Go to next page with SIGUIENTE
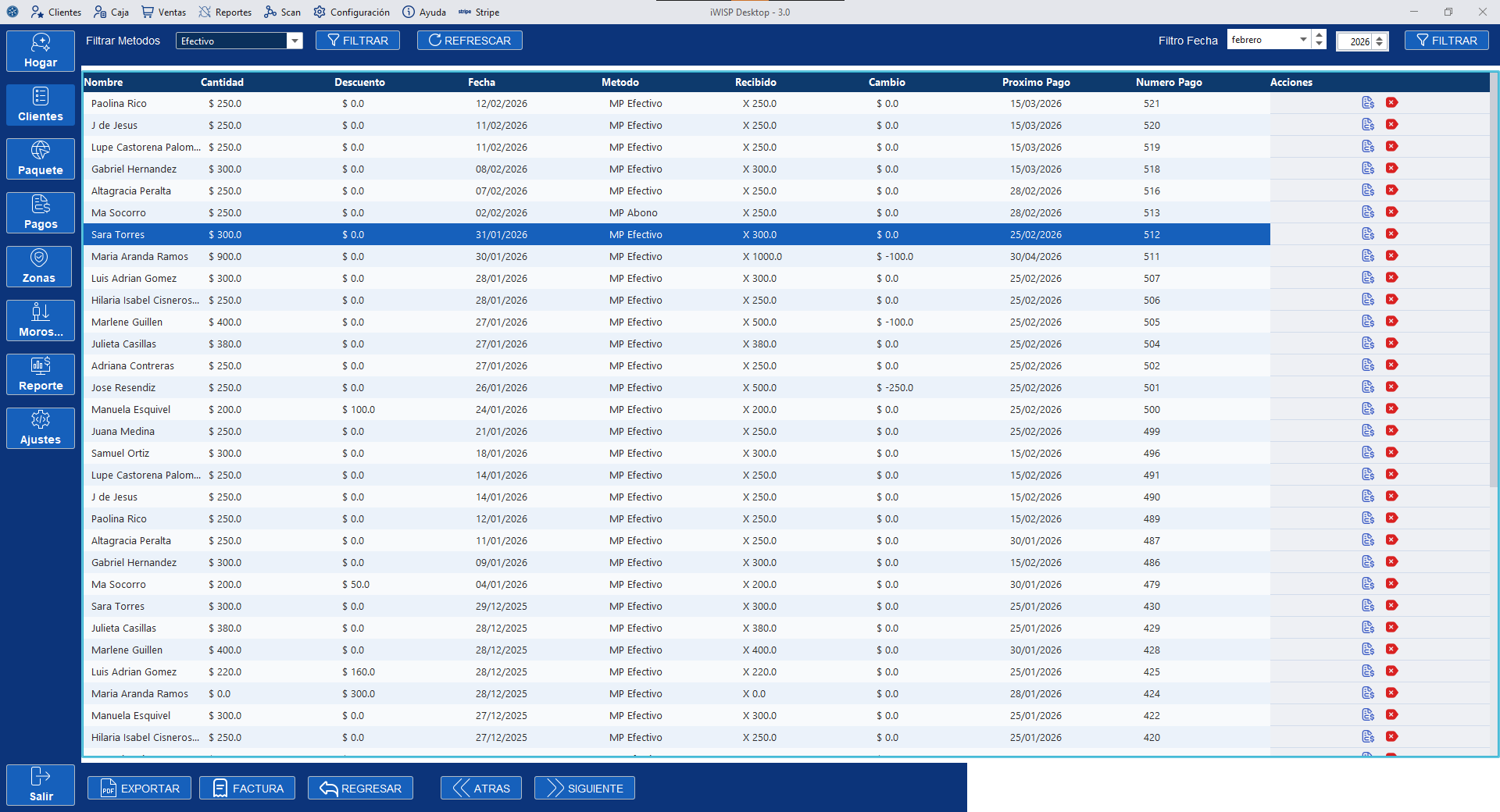Viewport: 1500px width, 812px height. 584,789
